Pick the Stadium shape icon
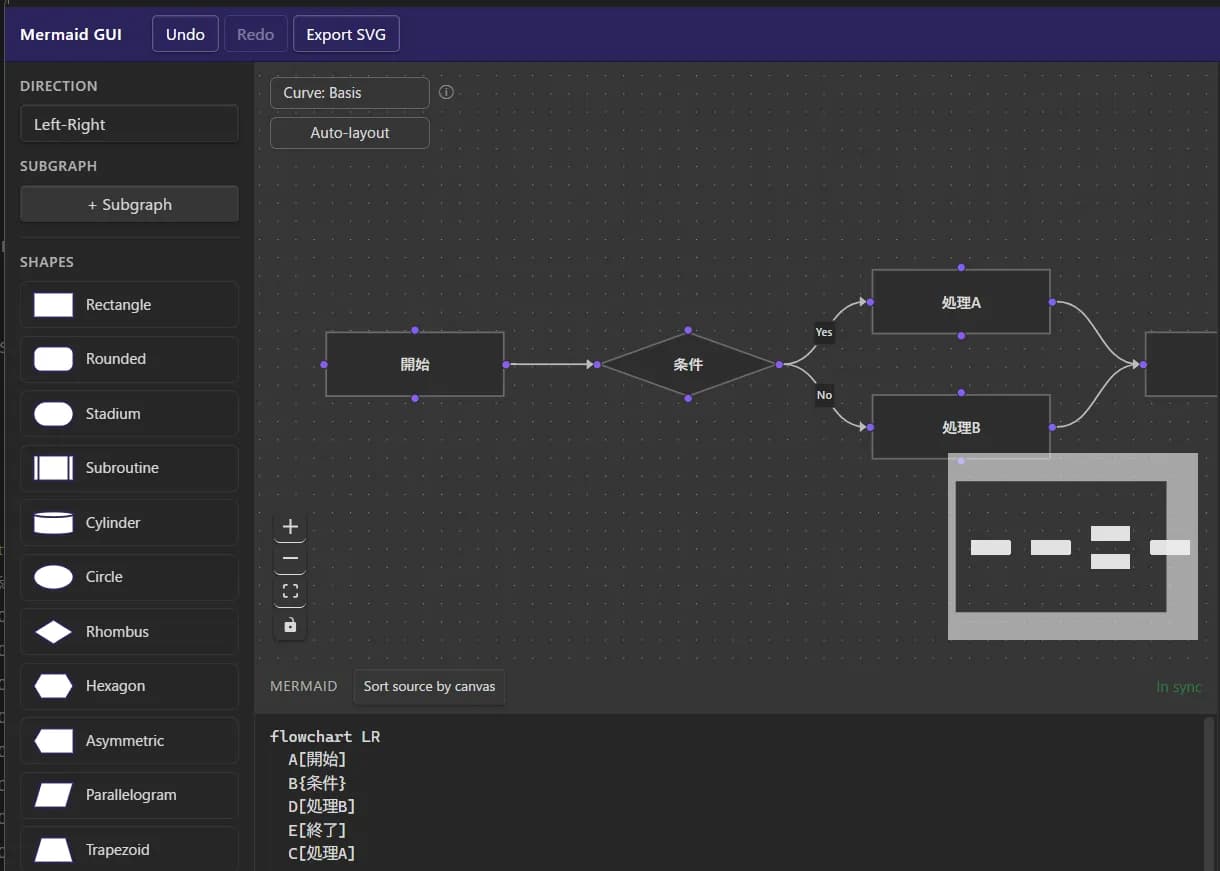This screenshot has width=1220, height=871. click(53, 414)
